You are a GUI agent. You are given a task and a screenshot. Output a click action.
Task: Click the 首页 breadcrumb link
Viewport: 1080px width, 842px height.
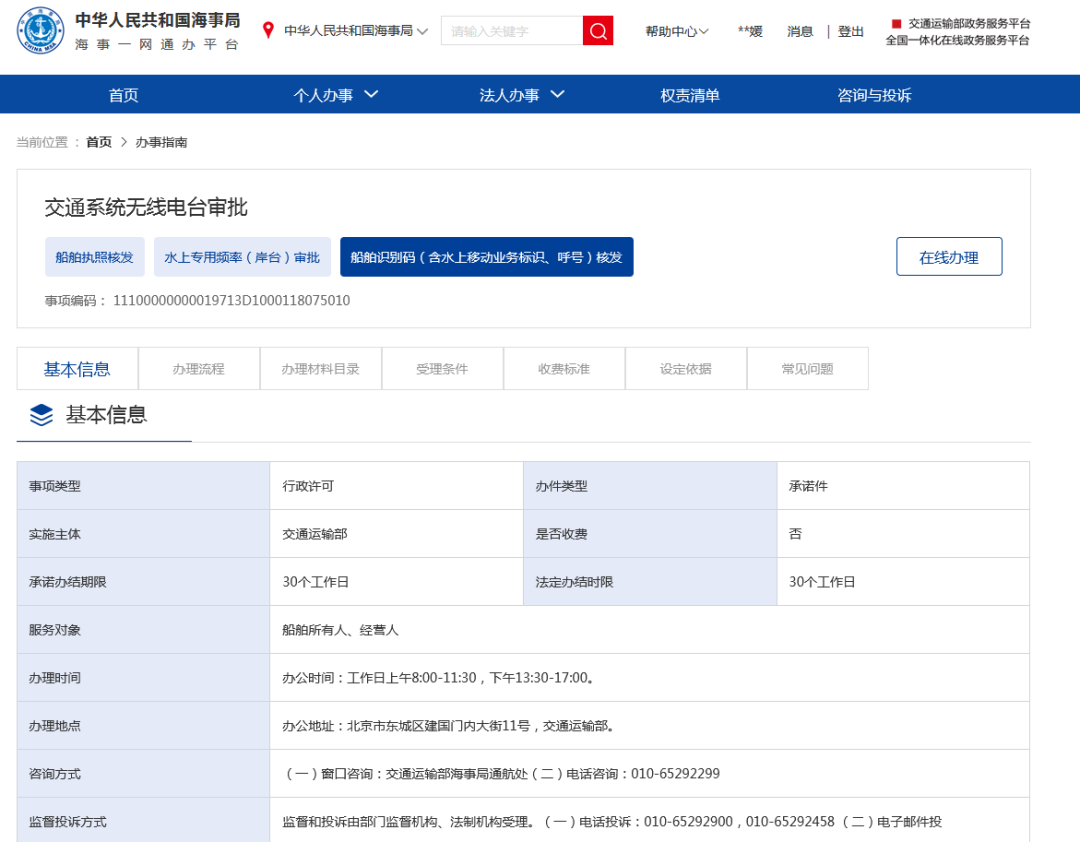(99, 142)
